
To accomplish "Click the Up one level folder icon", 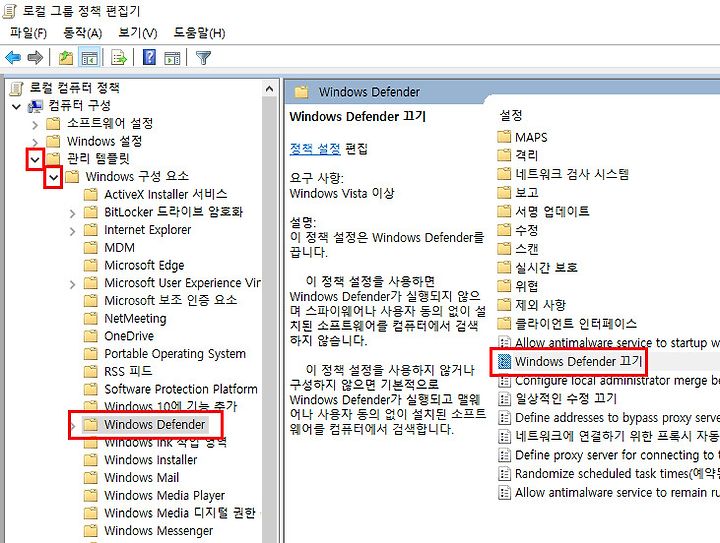I will point(66,58).
